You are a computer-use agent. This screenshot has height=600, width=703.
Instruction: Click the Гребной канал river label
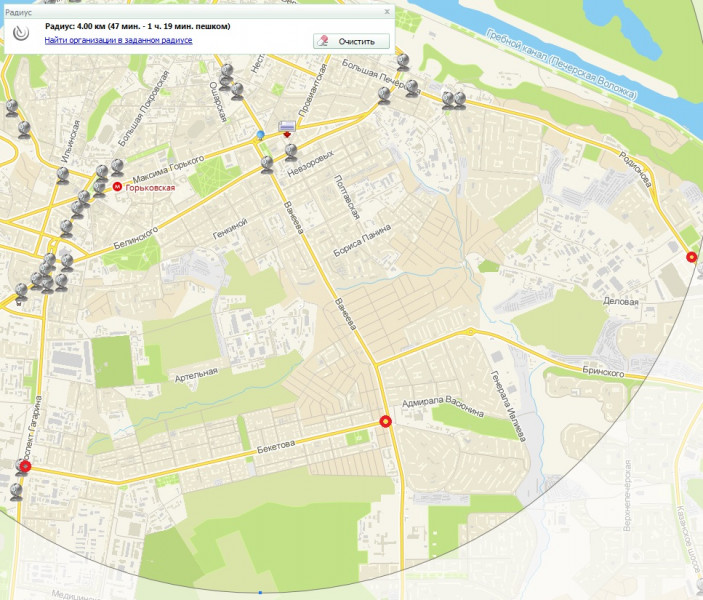(x=561, y=64)
